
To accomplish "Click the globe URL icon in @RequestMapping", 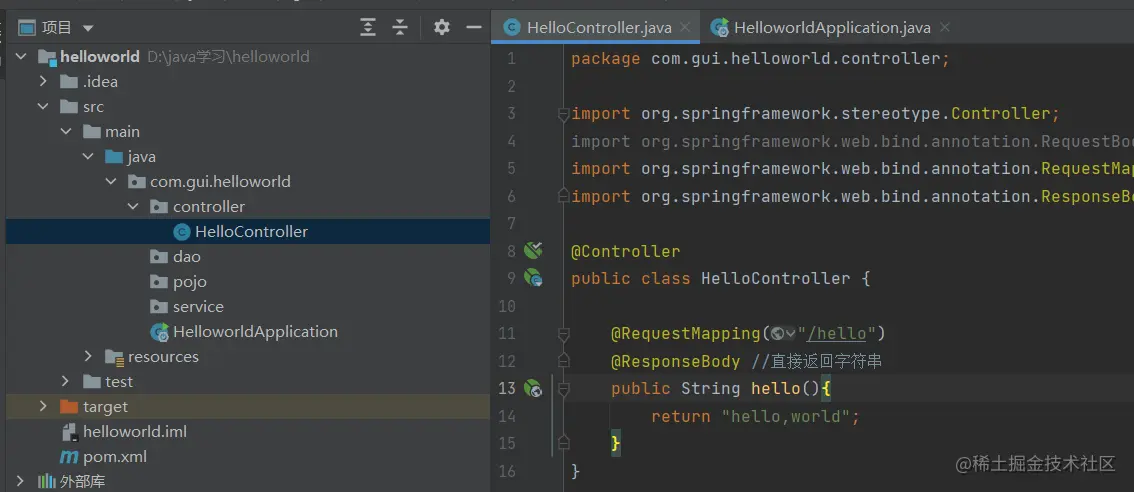I will [777, 334].
